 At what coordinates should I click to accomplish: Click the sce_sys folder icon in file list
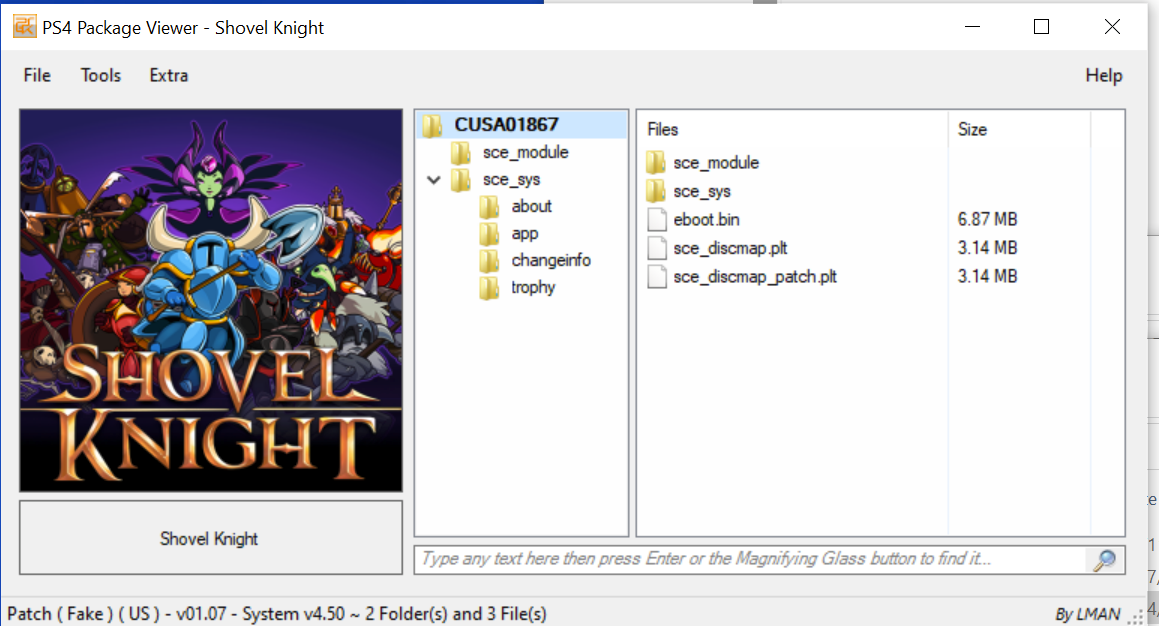click(x=656, y=191)
